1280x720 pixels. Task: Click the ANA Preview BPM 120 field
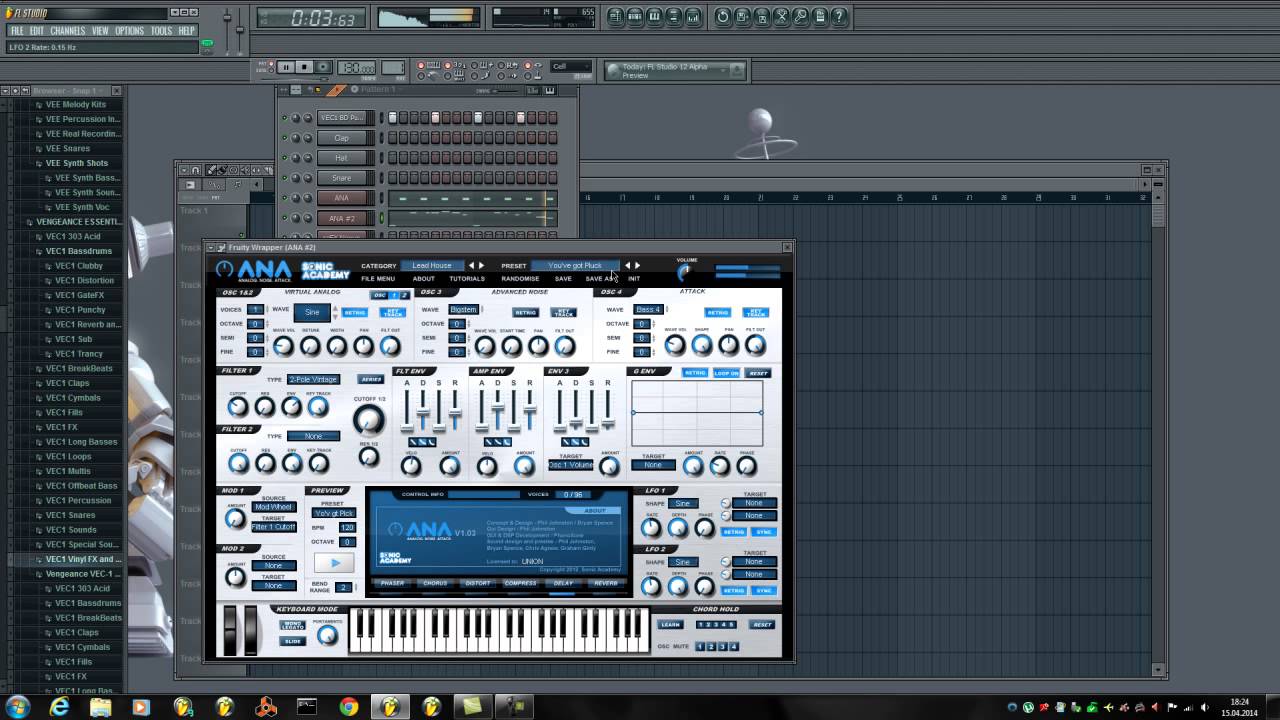coord(347,527)
